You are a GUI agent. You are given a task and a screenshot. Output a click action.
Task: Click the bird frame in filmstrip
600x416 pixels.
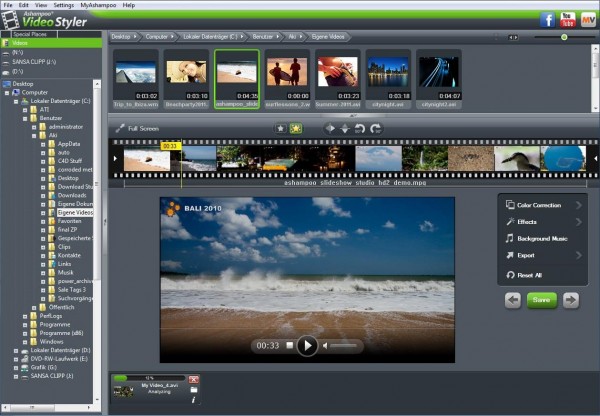point(517,158)
